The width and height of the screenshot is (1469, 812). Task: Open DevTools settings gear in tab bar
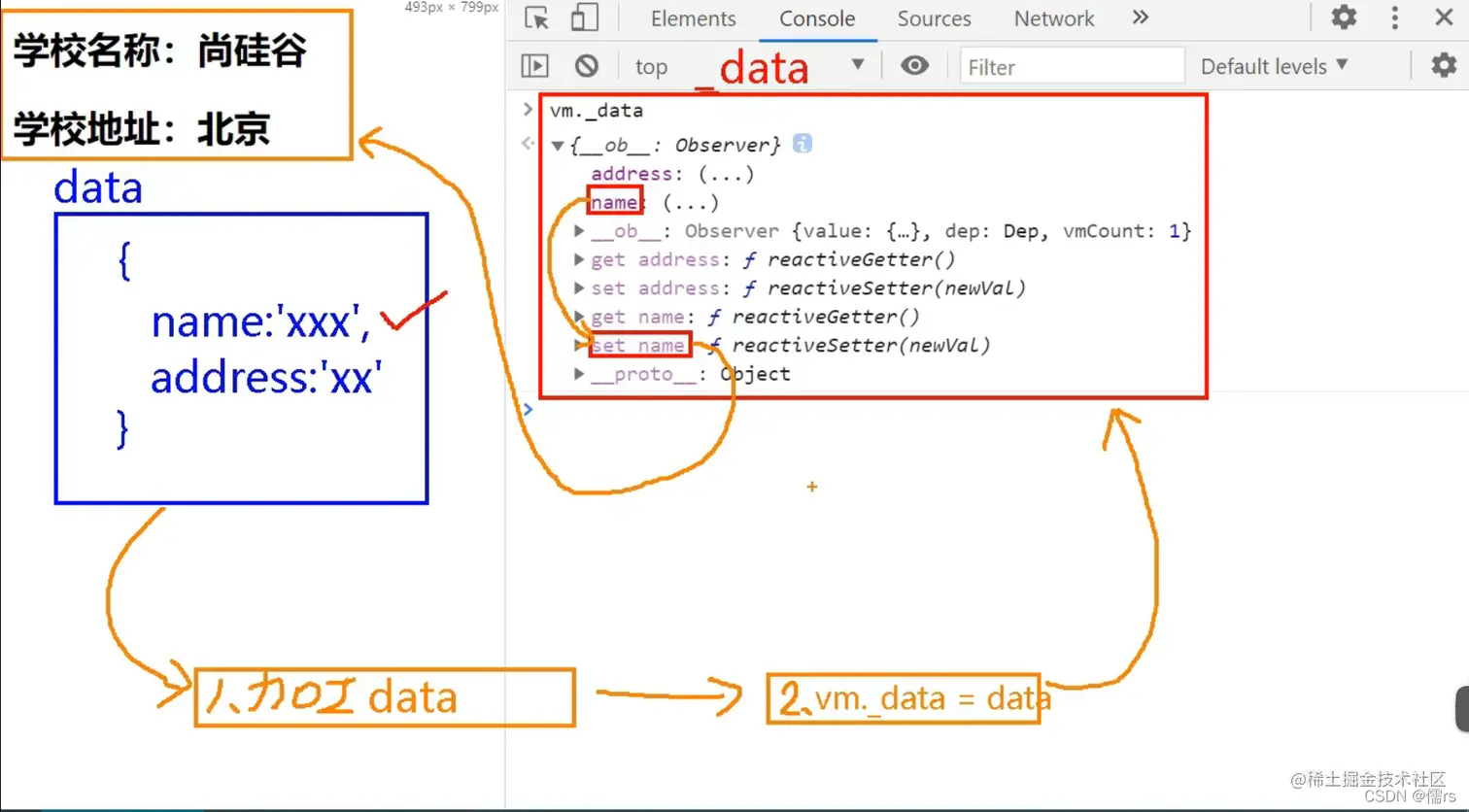(1344, 17)
